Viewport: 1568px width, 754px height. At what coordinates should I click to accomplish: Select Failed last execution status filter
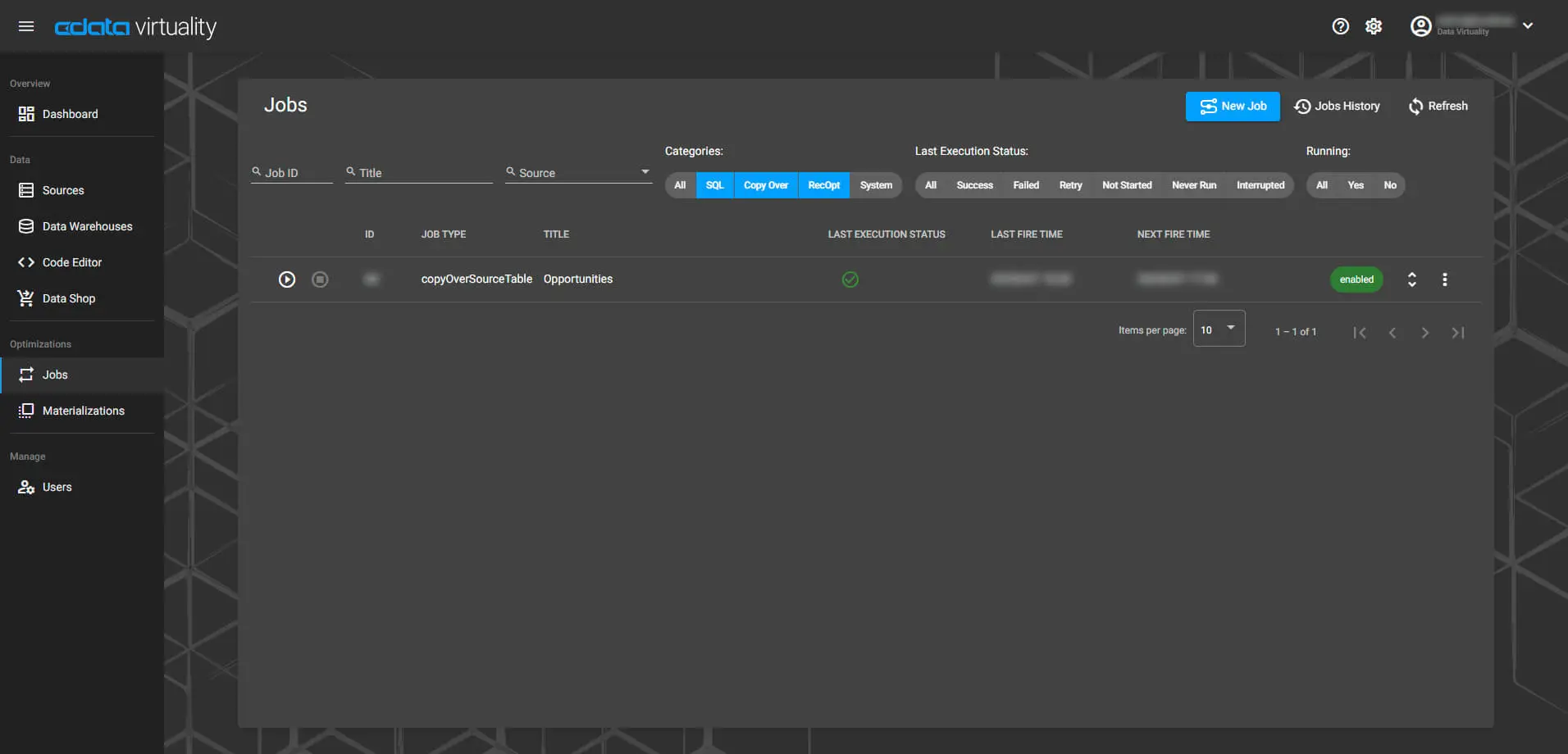coord(1025,185)
